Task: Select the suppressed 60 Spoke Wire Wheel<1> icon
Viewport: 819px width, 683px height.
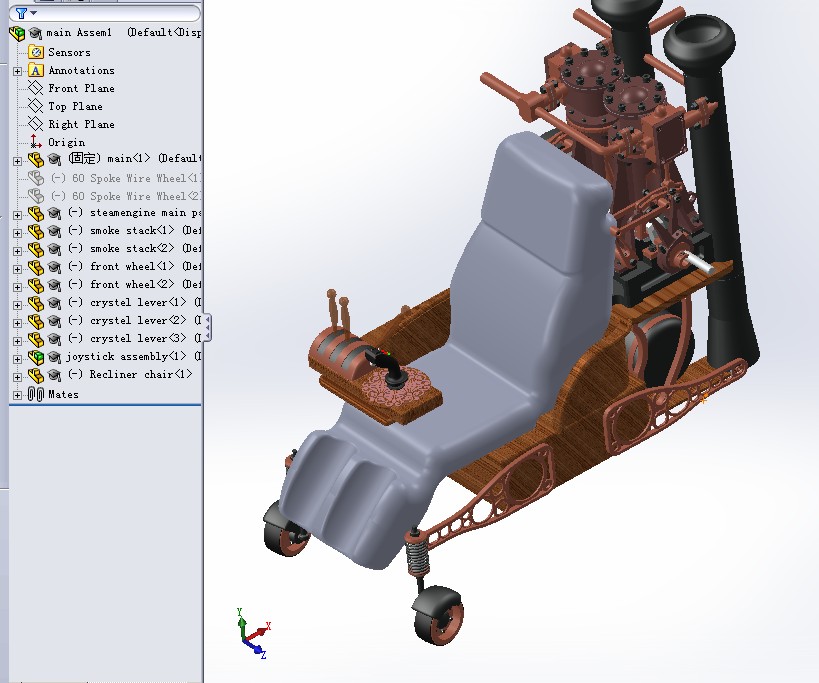Action: click(36, 178)
